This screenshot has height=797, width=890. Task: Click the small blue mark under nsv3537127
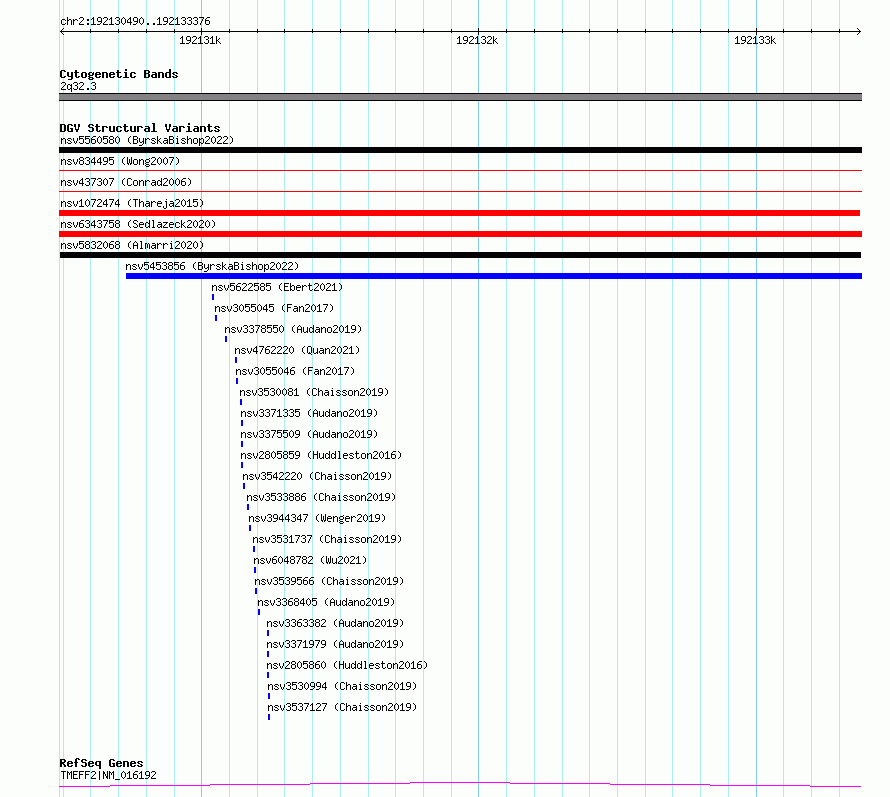tap(268, 717)
